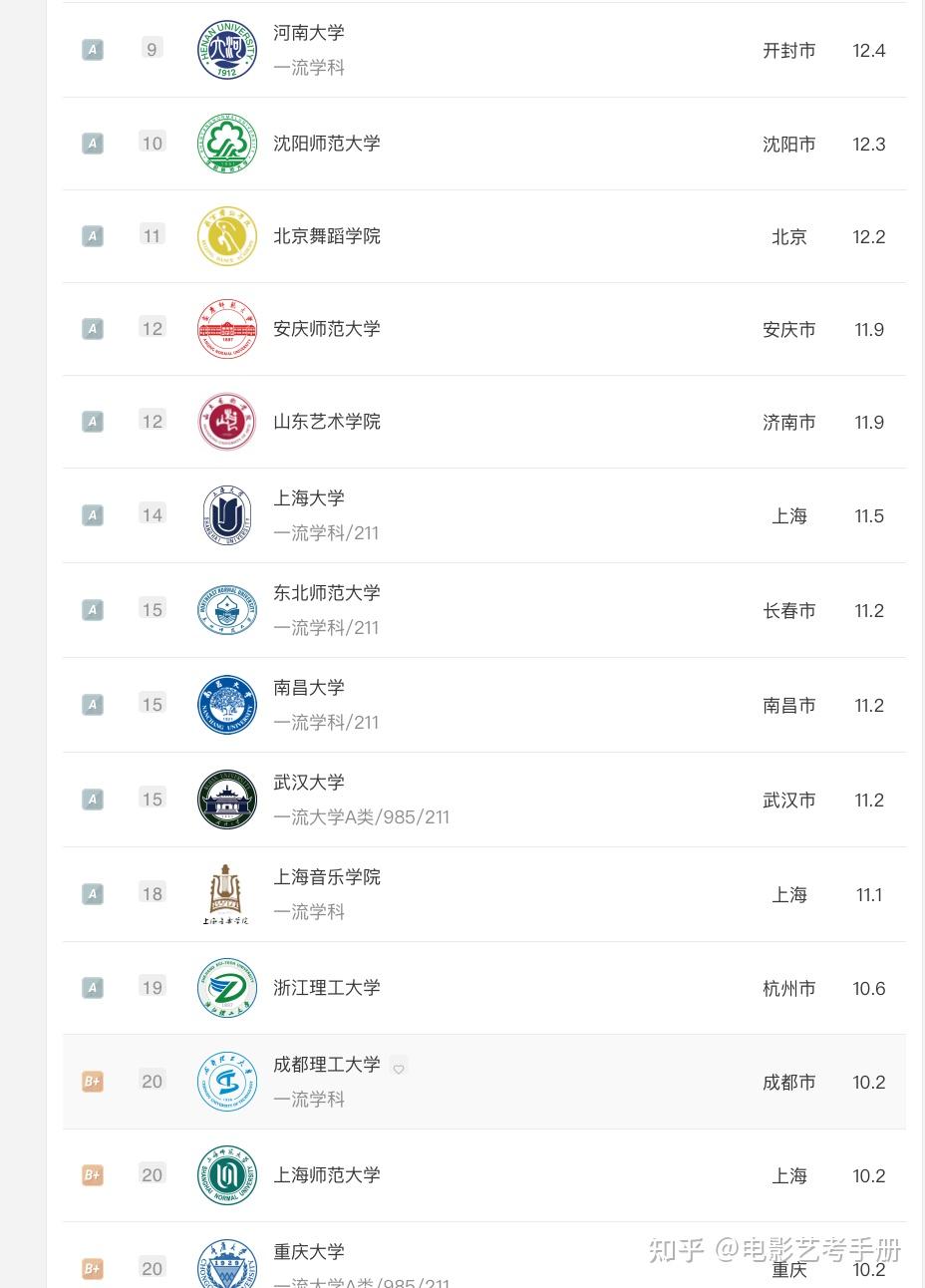This screenshot has height=1288, width=925.
Task: Click the score 12.3 for 沈阳师范大学
Action: tap(869, 145)
